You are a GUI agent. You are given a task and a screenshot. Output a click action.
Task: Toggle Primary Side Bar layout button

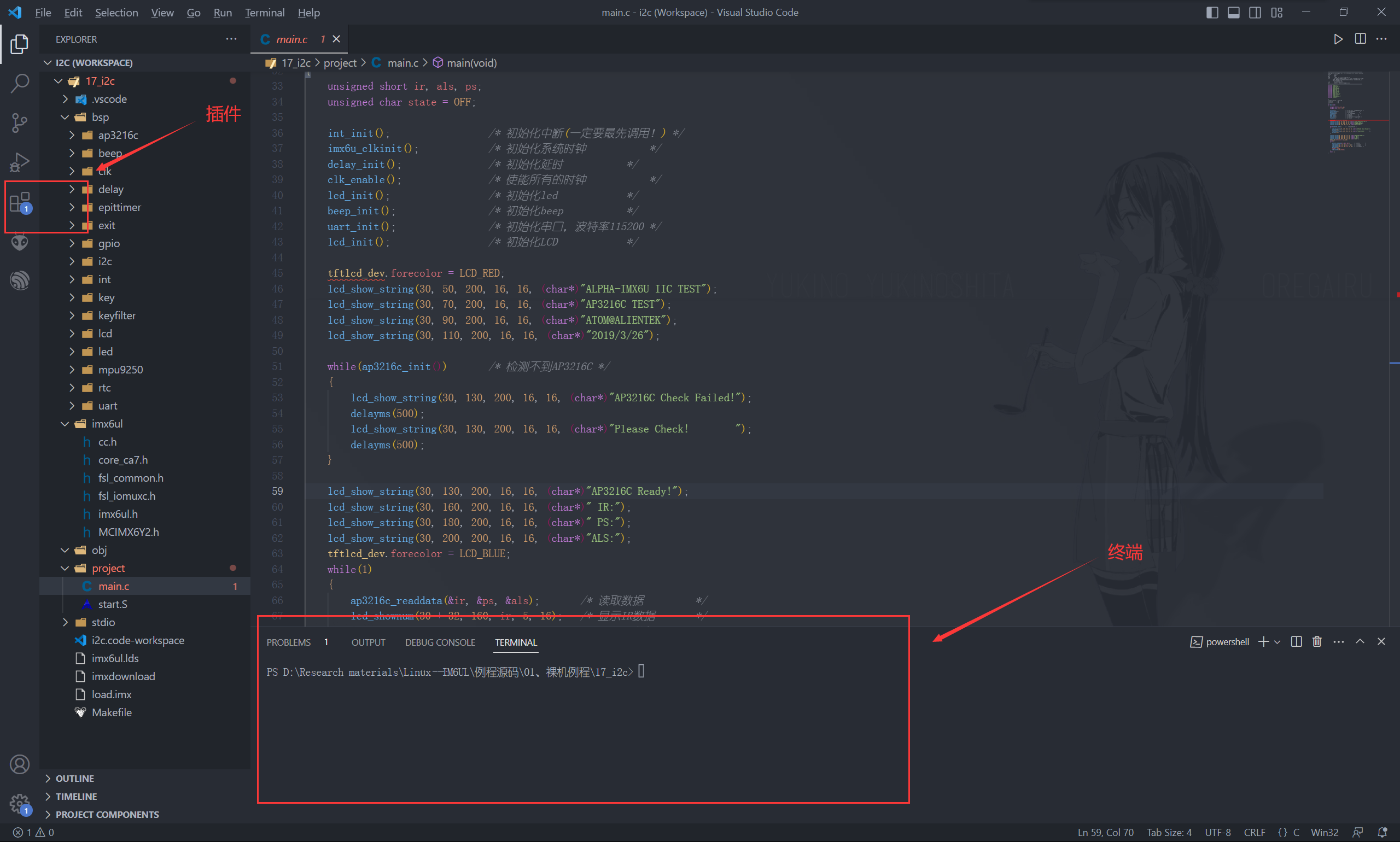(1211, 13)
